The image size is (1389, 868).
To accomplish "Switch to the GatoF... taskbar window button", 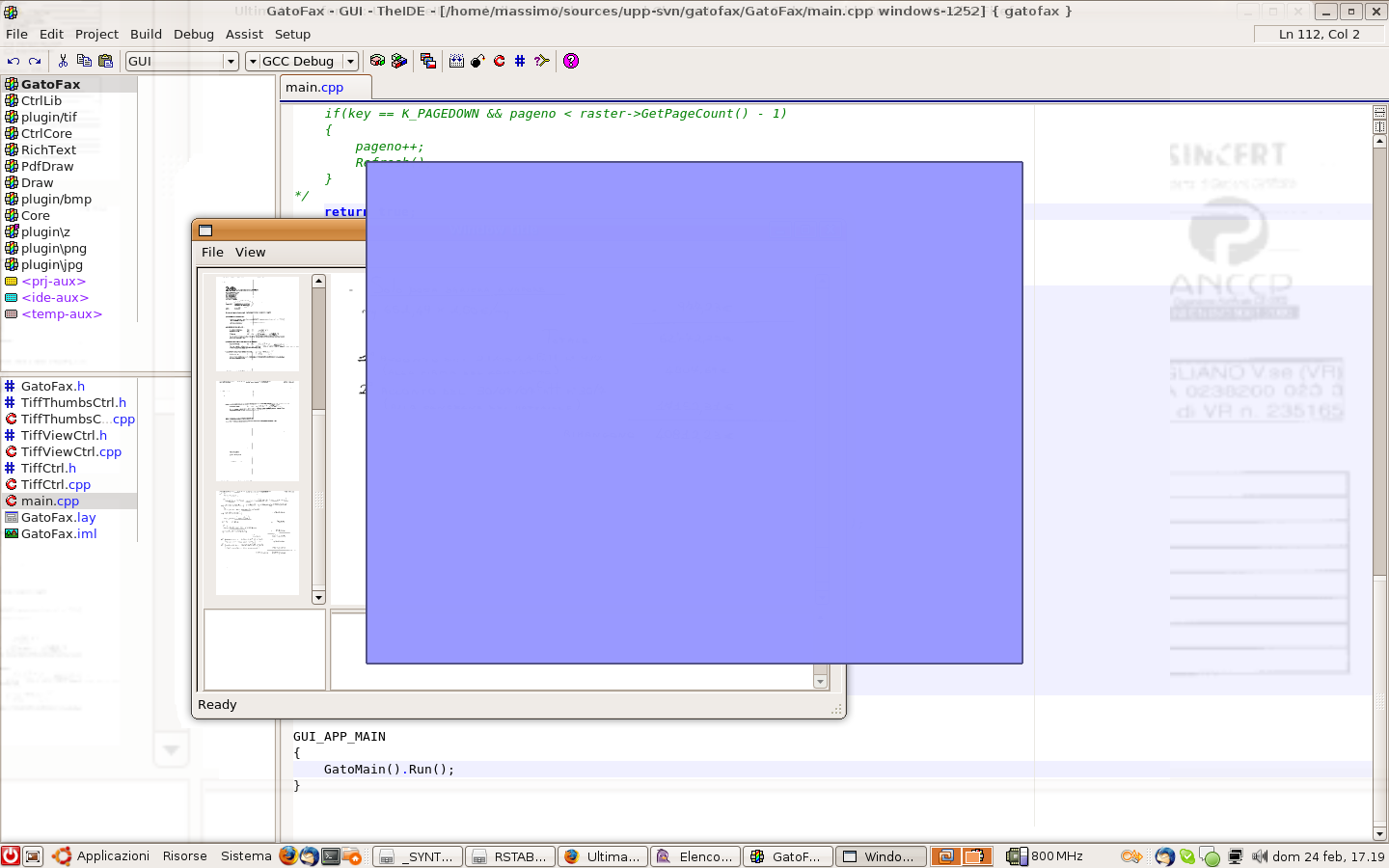I will 787,856.
